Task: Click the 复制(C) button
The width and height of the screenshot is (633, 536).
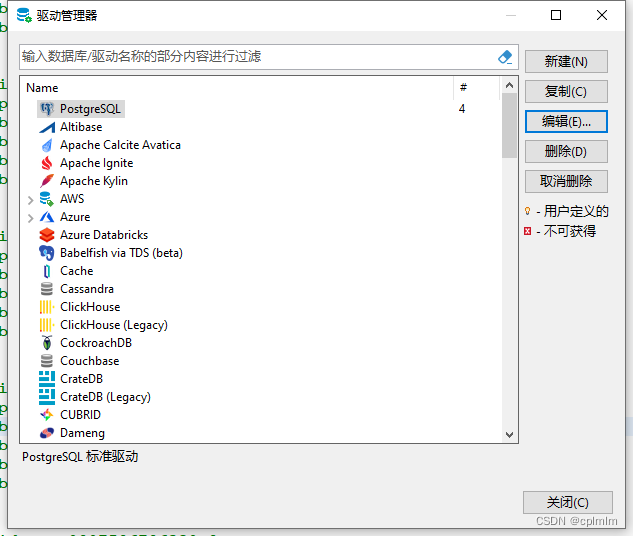Action: pyautogui.click(x=566, y=91)
